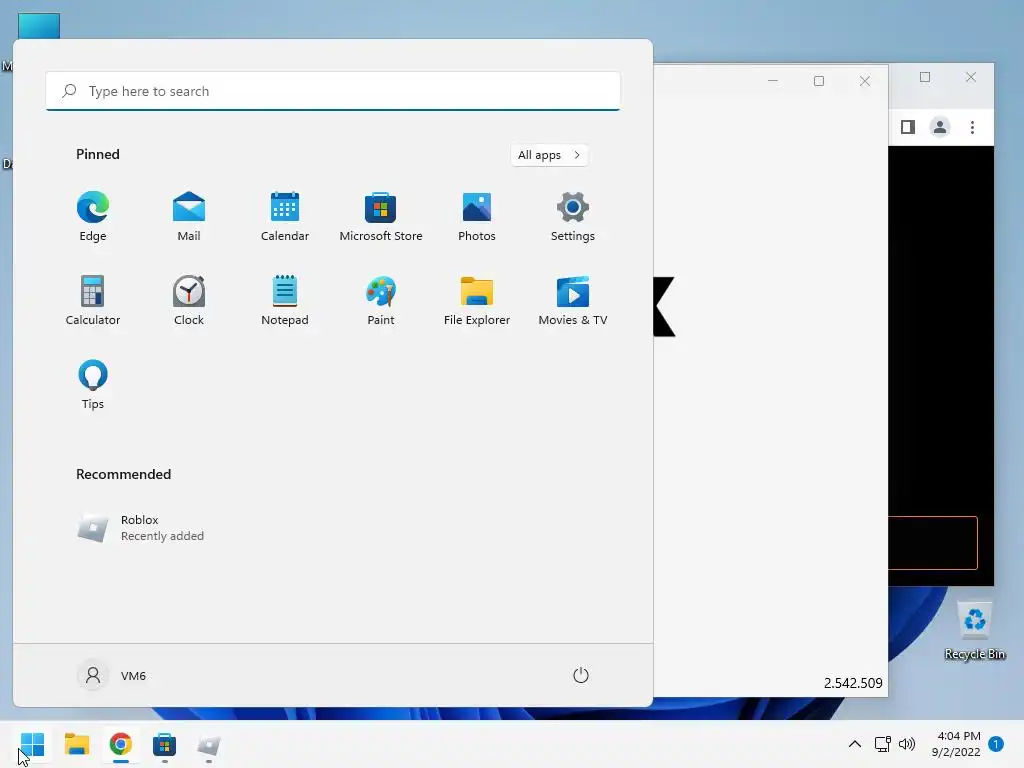The image size is (1024, 768).
Task: Select the Recycle Bin desktop icon
Action: pyautogui.click(x=974, y=631)
